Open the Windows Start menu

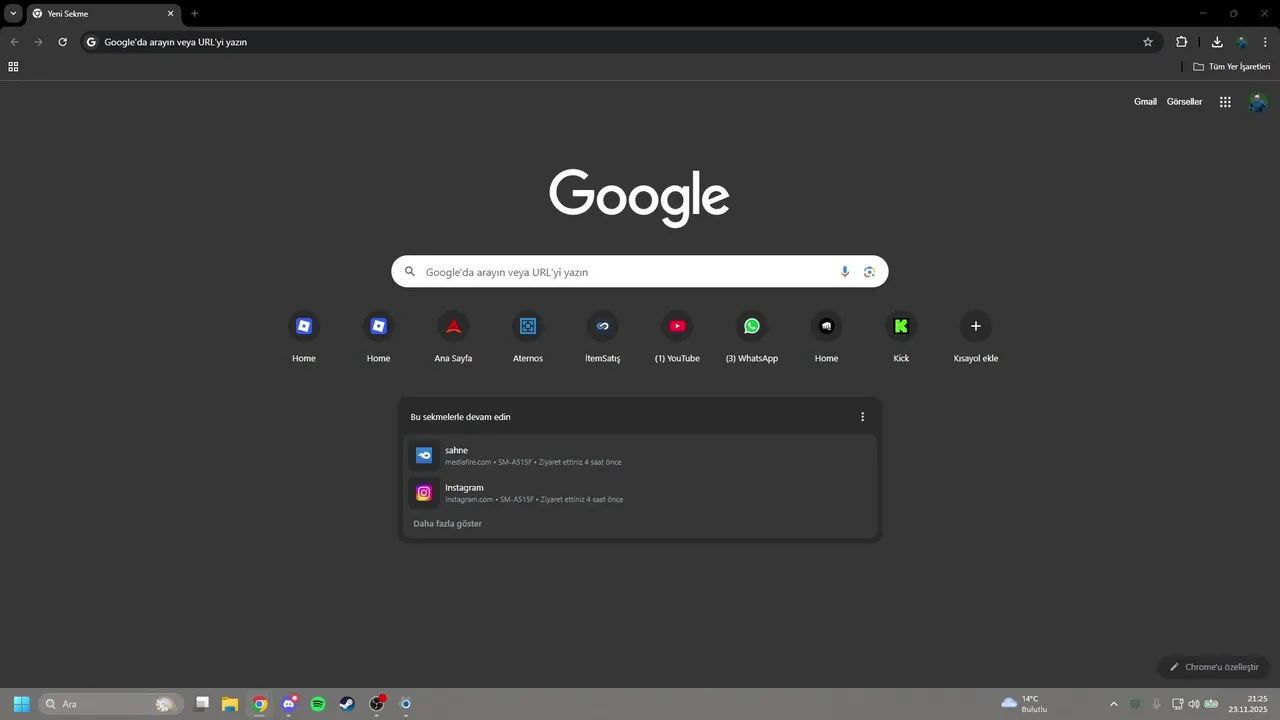[21, 704]
